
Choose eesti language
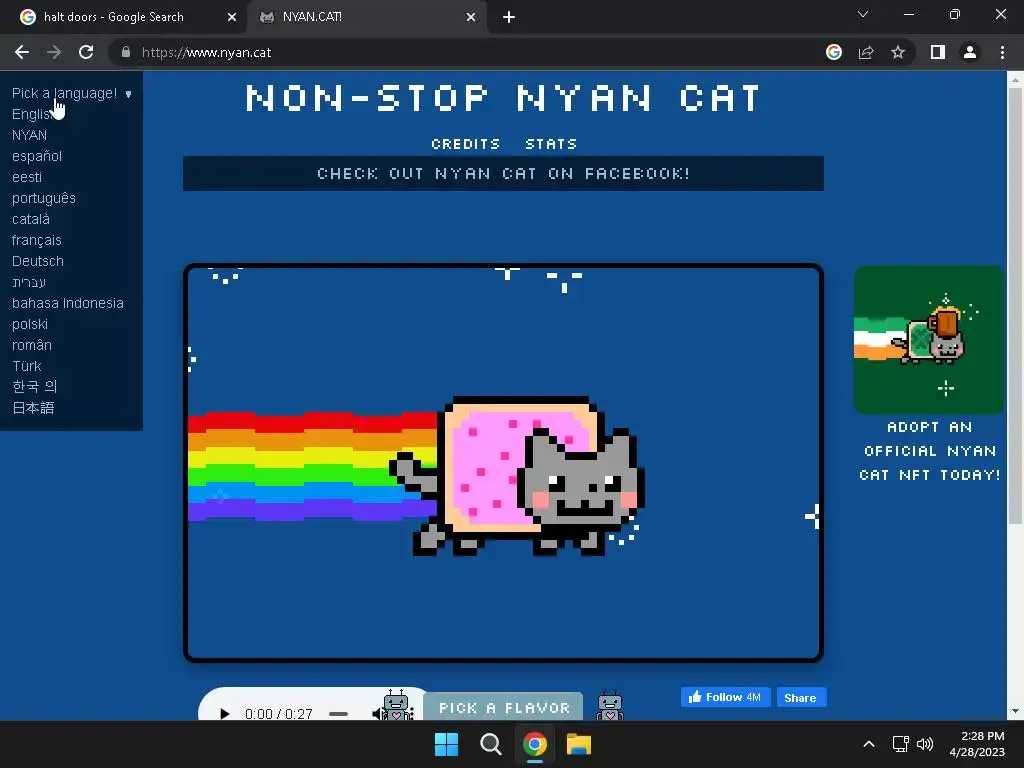(x=27, y=177)
